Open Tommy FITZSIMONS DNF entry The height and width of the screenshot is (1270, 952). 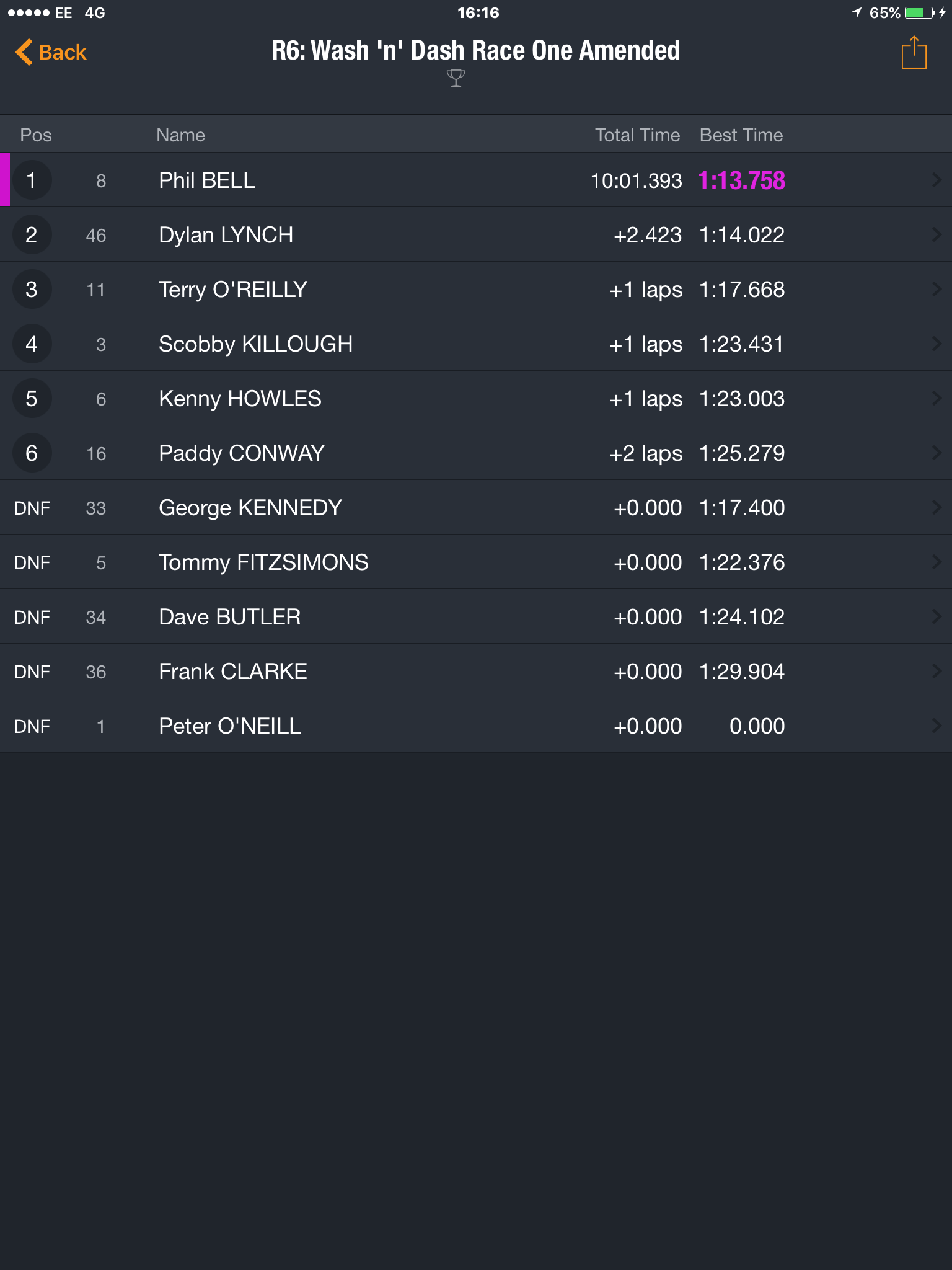pyautogui.click(x=476, y=562)
